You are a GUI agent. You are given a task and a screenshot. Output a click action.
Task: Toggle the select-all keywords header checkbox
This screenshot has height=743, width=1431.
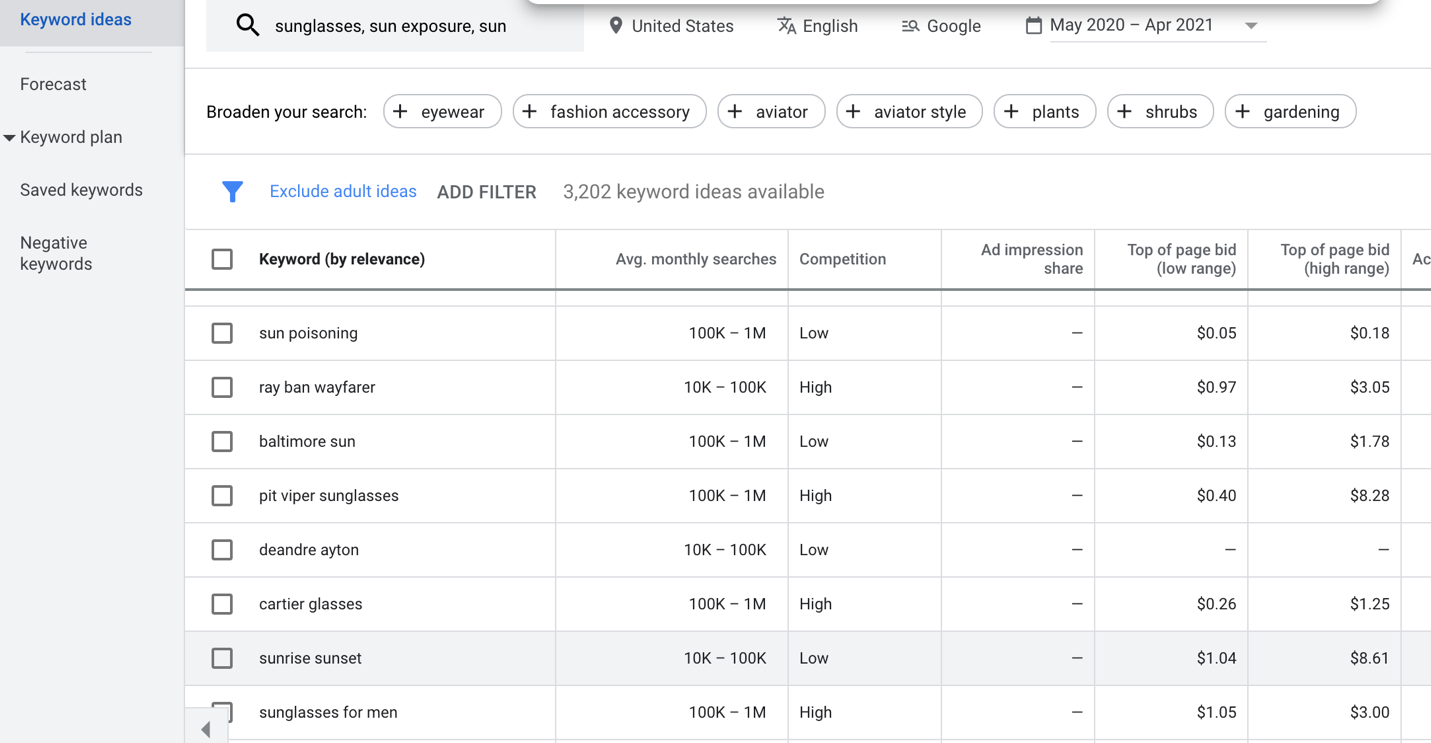[222, 259]
